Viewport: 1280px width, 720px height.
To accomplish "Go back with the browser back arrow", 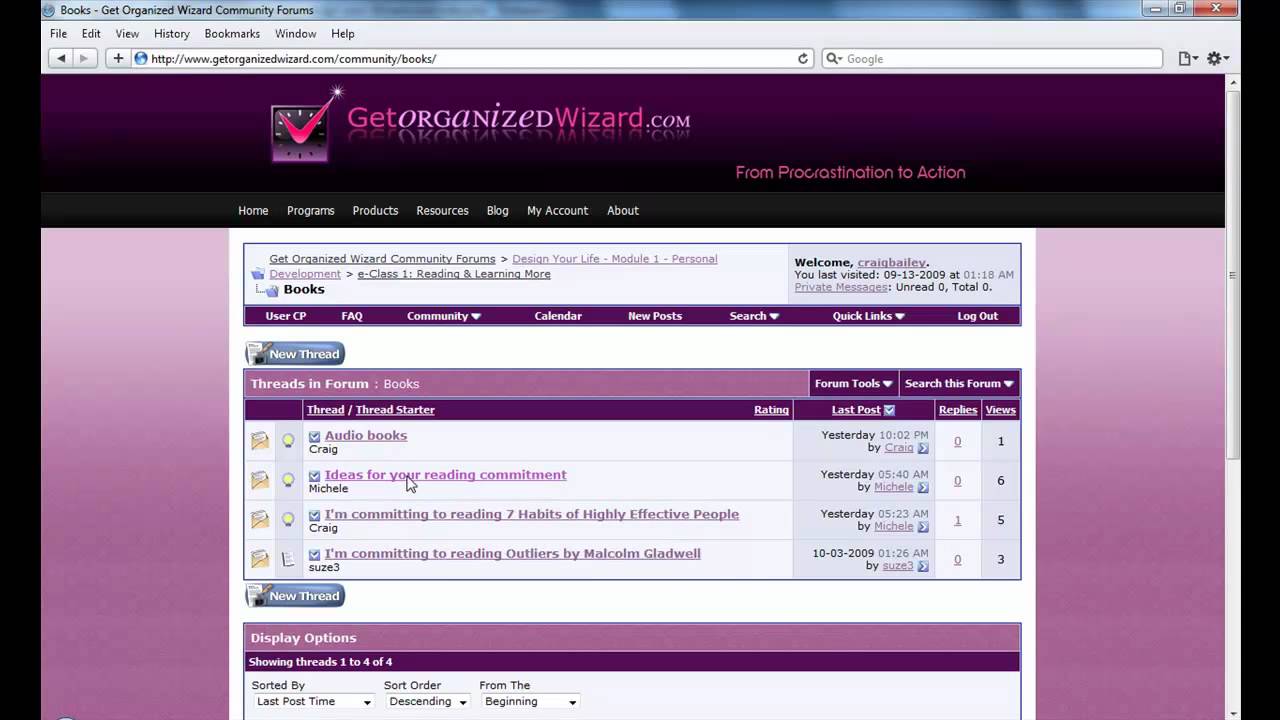I will click(61, 59).
